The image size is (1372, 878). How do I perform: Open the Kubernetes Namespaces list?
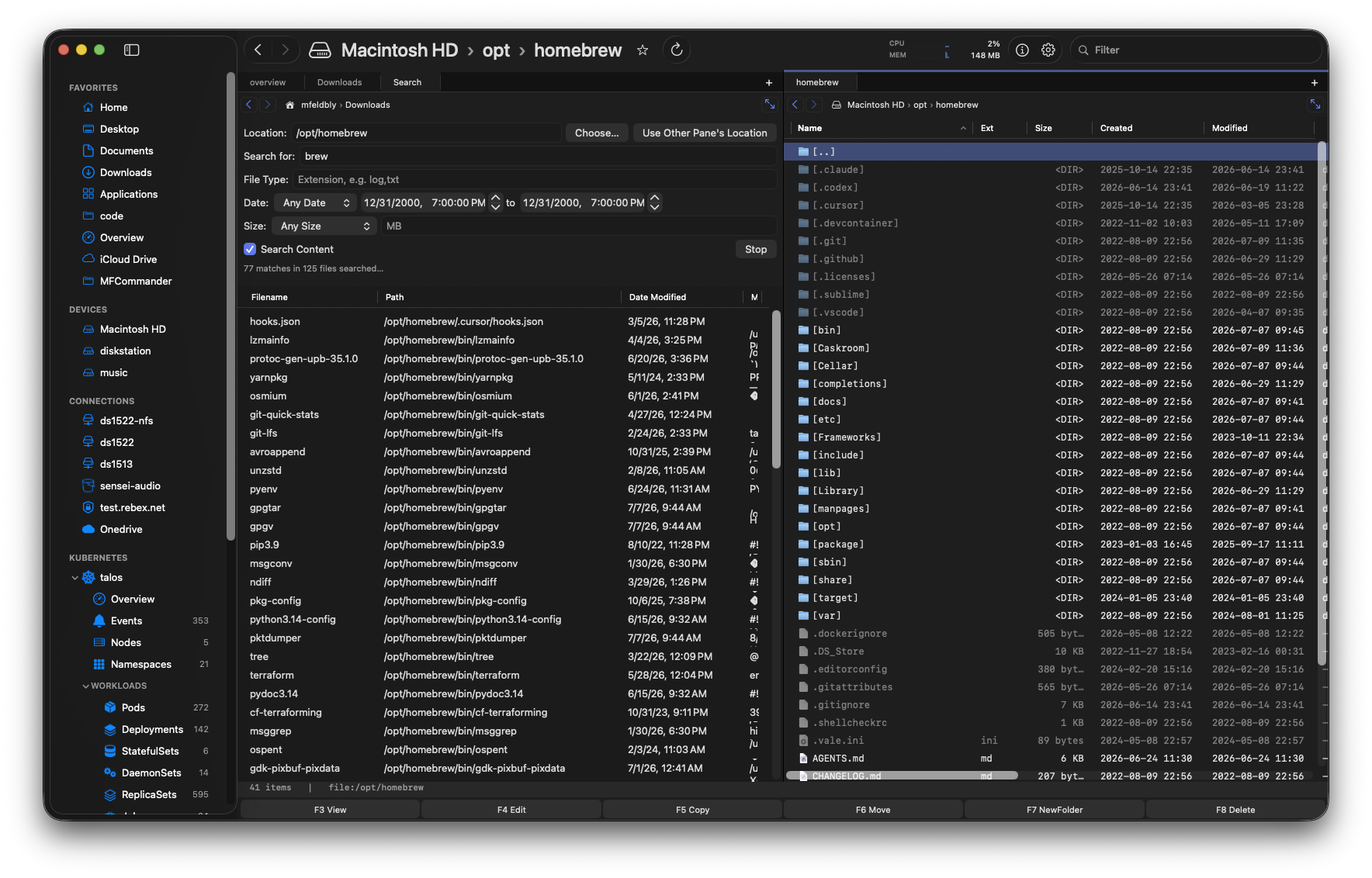pos(141,664)
